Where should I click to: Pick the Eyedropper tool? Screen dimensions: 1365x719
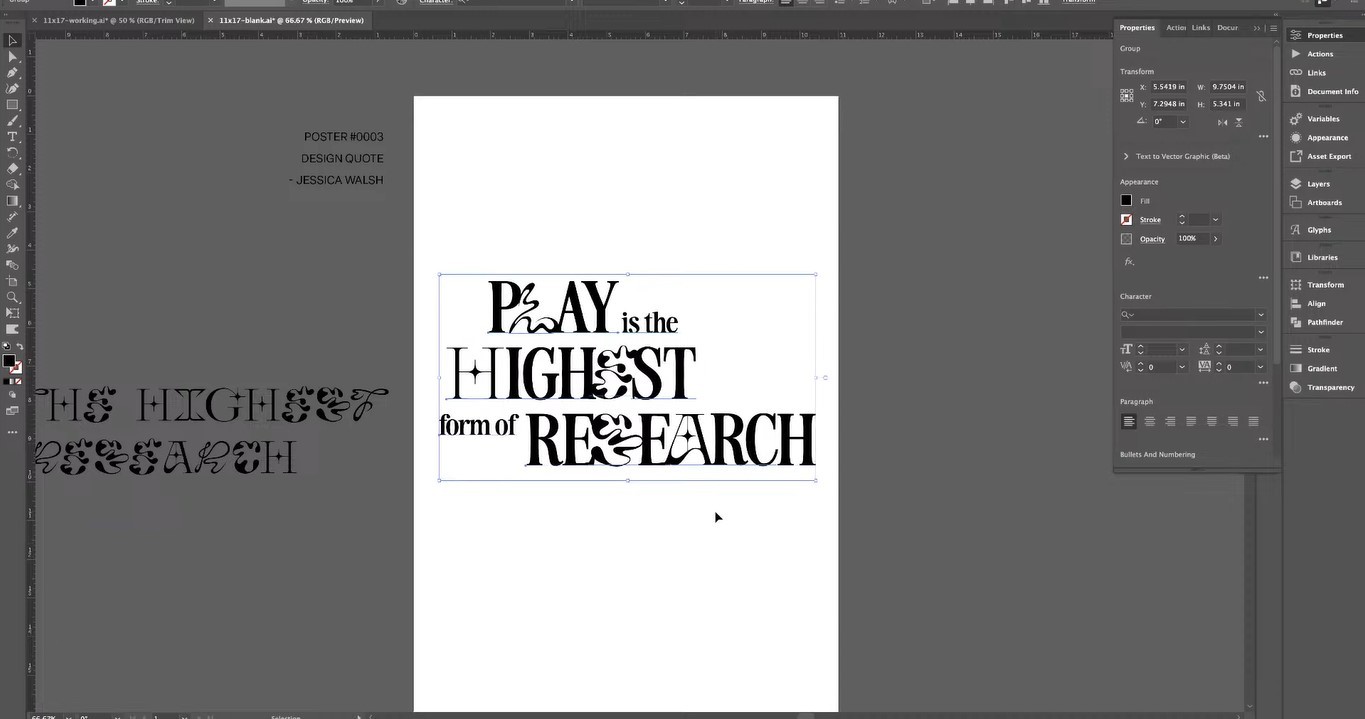pos(12,233)
